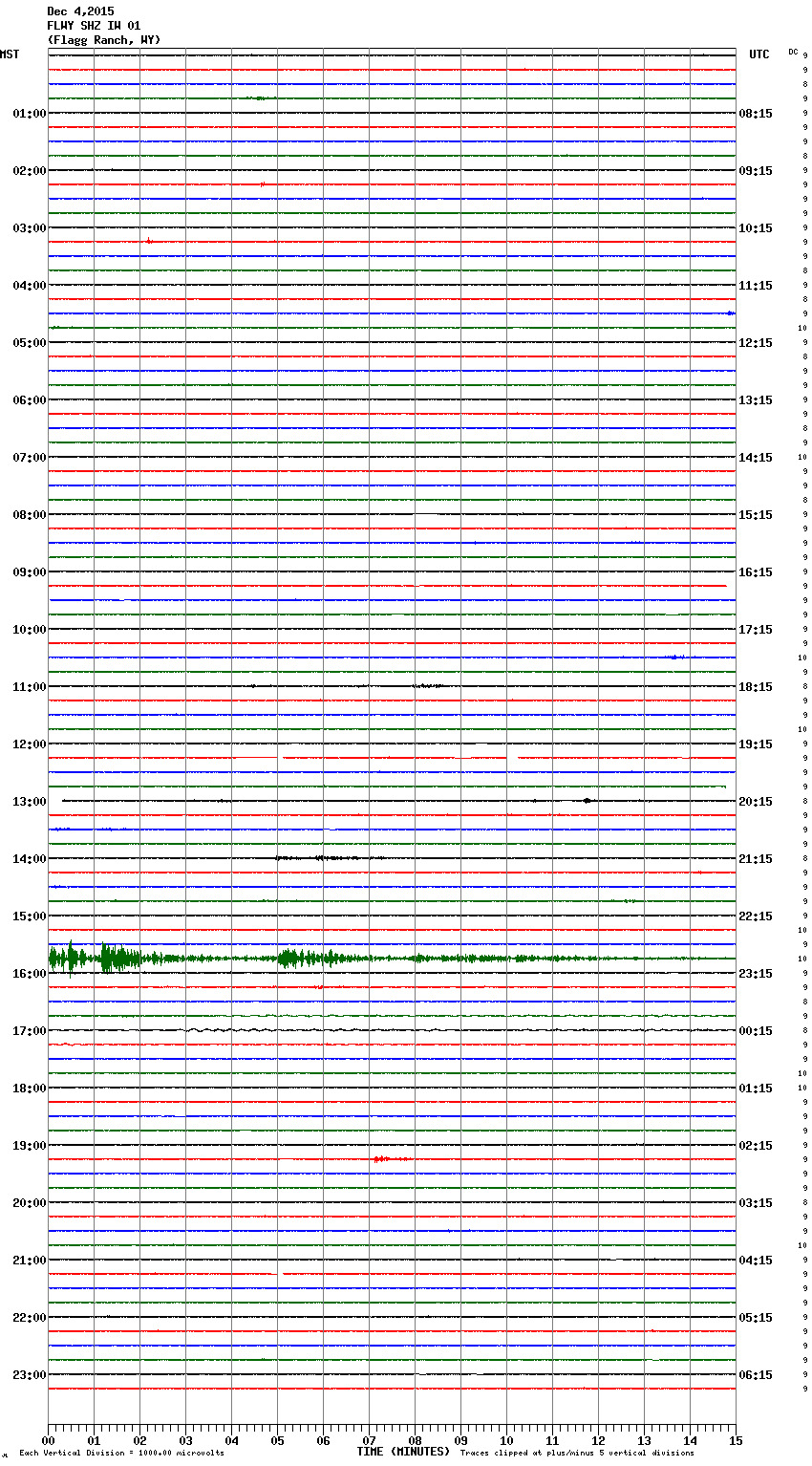Click the 'TIME (MINUTES)' axis title
The width and height of the screenshot is (812, 1466).
click(403, 1452)
